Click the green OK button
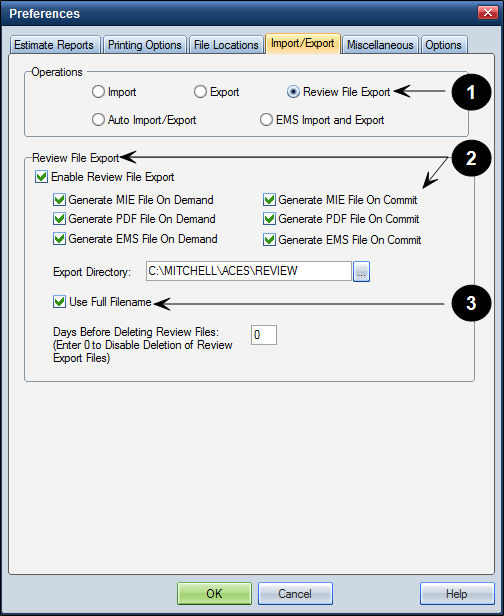This screenshot has height=616, width=504. pyautogui.click(x=214, y=593)
